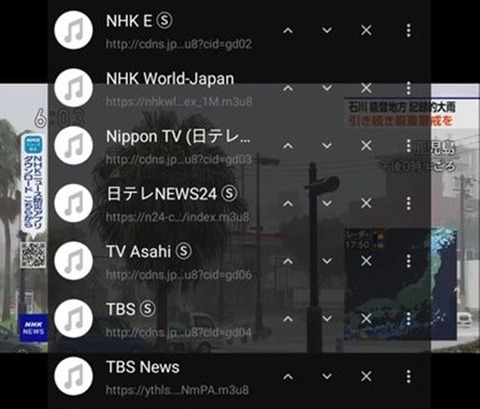The image size is (480, 409).
Task: Play the NHK E stream
Action: point(139,21)
